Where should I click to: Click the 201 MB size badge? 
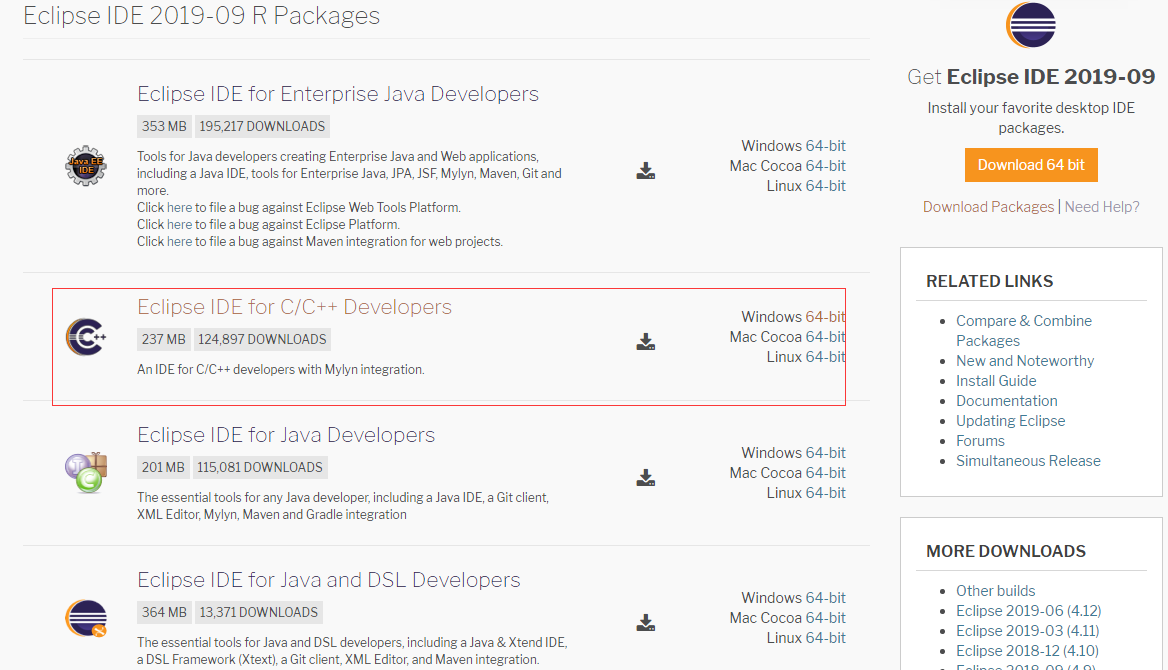click(x=163, y=468)
